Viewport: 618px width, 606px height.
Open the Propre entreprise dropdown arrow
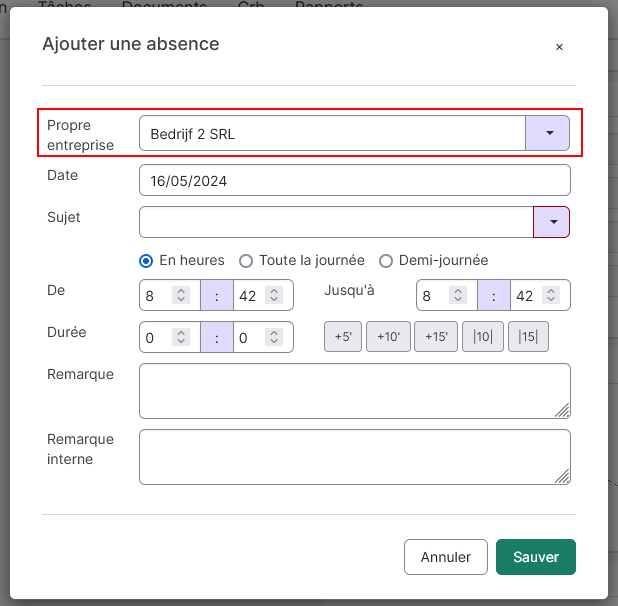pyautogui.click(x=547, y=133)
